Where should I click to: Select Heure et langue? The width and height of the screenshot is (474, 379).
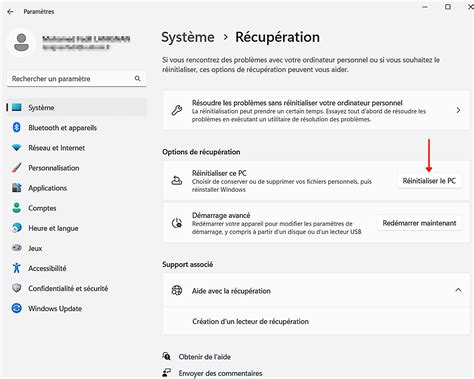tap(76, 228)
